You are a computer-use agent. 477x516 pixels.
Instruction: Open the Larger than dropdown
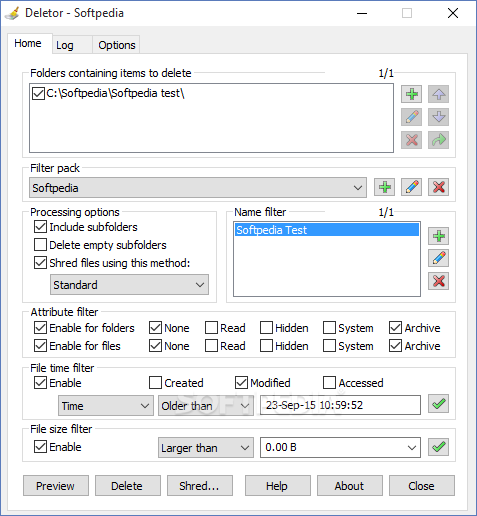tap(206, 448)
